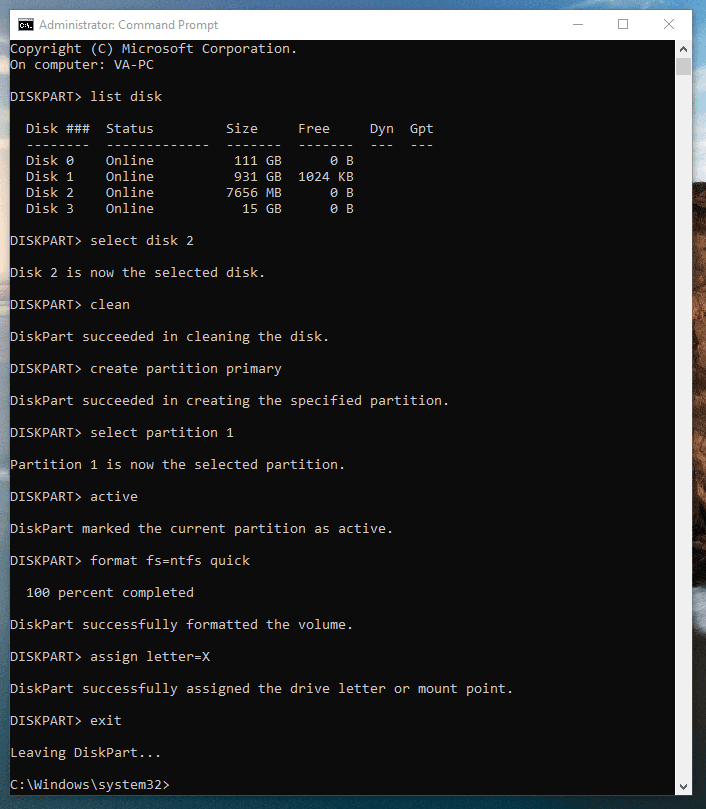Image resolution: width=706 pixels, height=809 pixels.
Task: Click the 'Dyn' column header
Action: [381, 129]
